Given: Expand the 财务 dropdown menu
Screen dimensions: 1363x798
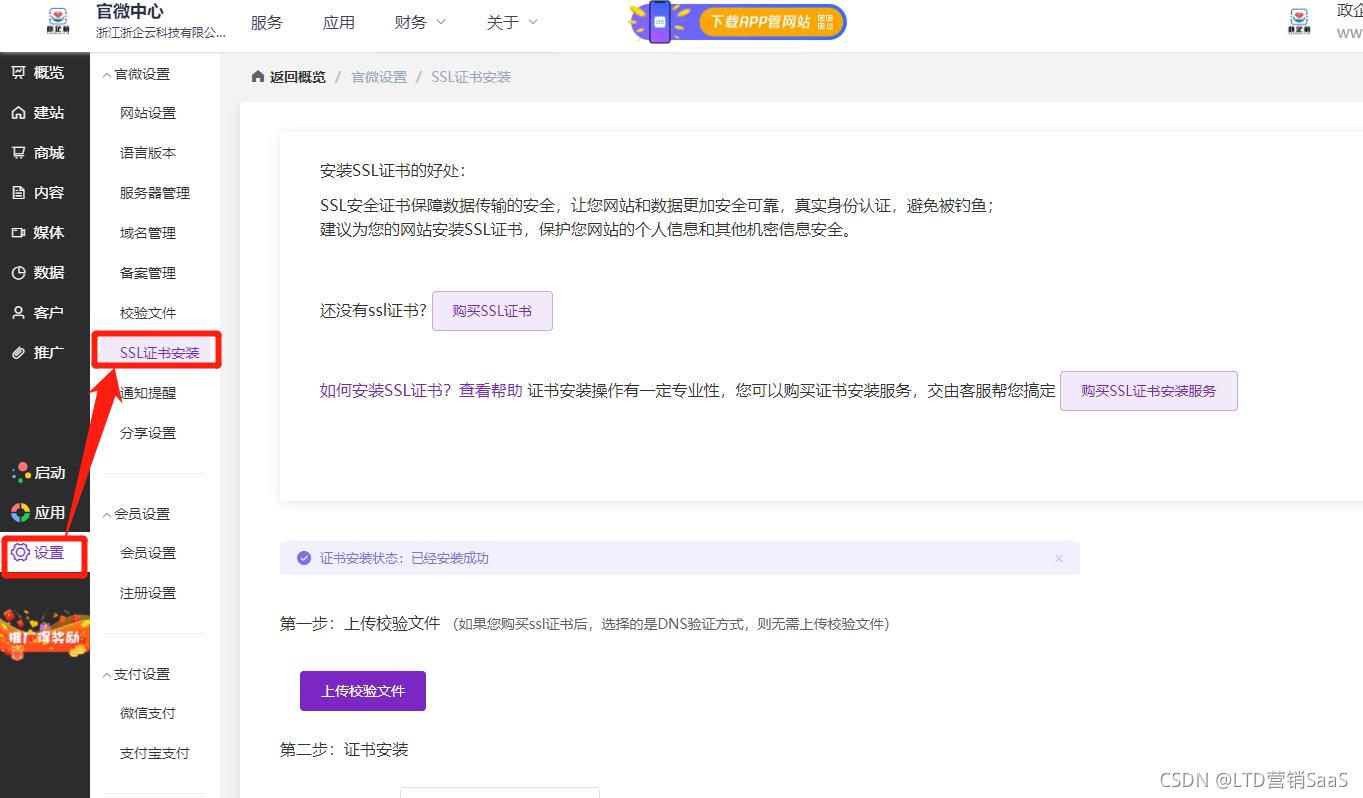Looking at the screenshot, I should (418, 21).
